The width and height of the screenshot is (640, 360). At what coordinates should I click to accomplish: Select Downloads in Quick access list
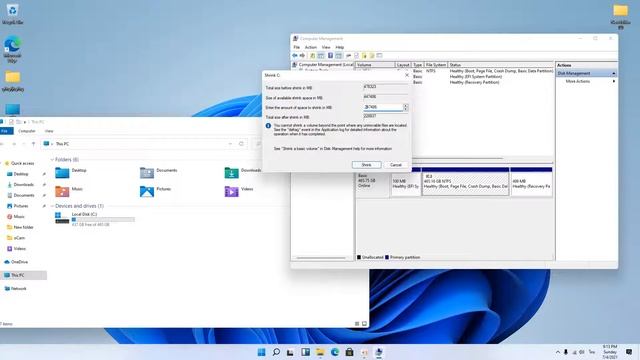coord(20,185)
